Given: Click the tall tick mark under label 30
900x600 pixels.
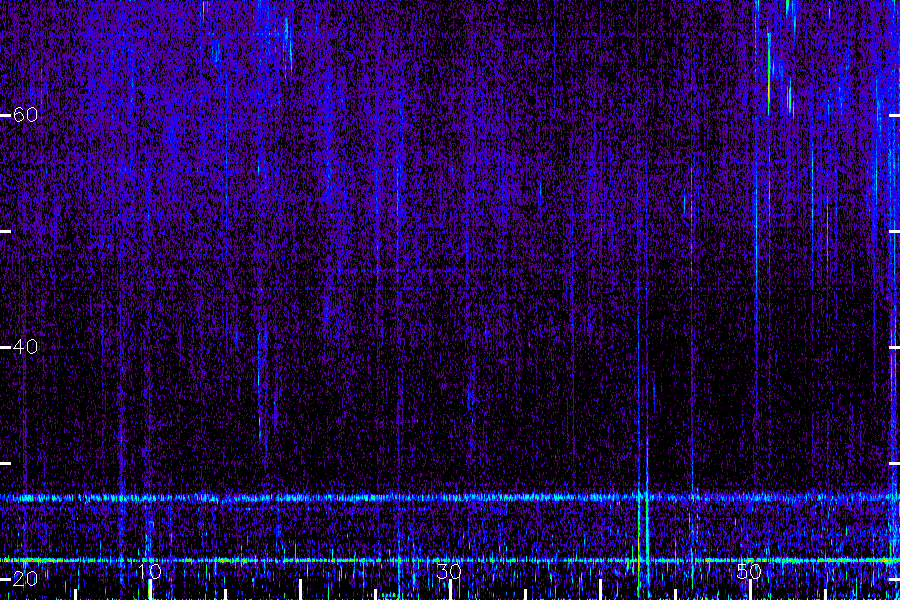Looking at the screenshot, I should pyautogui.click(x=451, y=590).
